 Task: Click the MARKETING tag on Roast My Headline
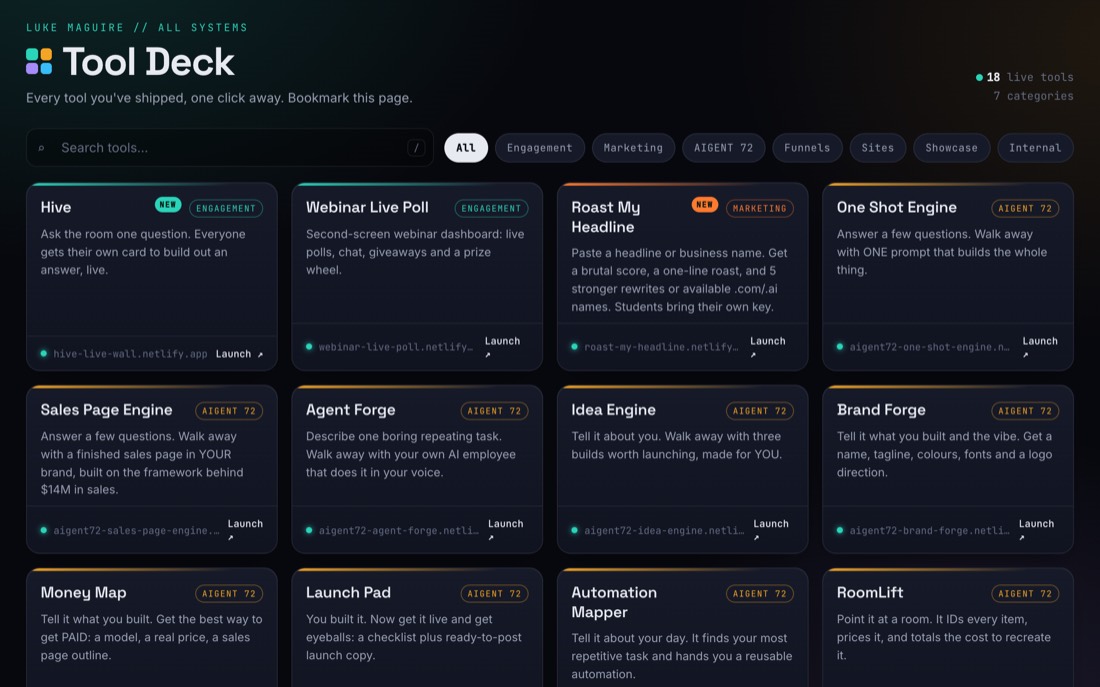(760, 208)
